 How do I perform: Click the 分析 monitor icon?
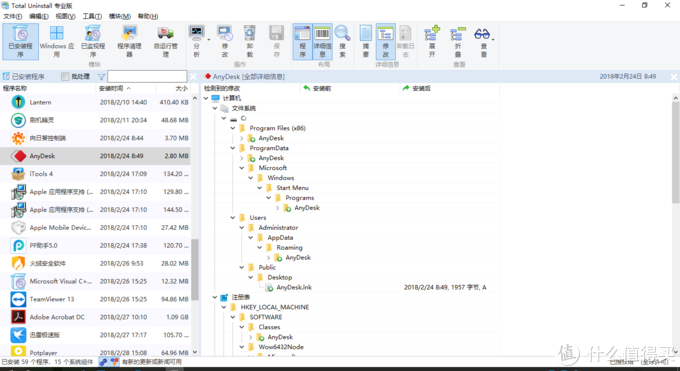coord(196,33)
